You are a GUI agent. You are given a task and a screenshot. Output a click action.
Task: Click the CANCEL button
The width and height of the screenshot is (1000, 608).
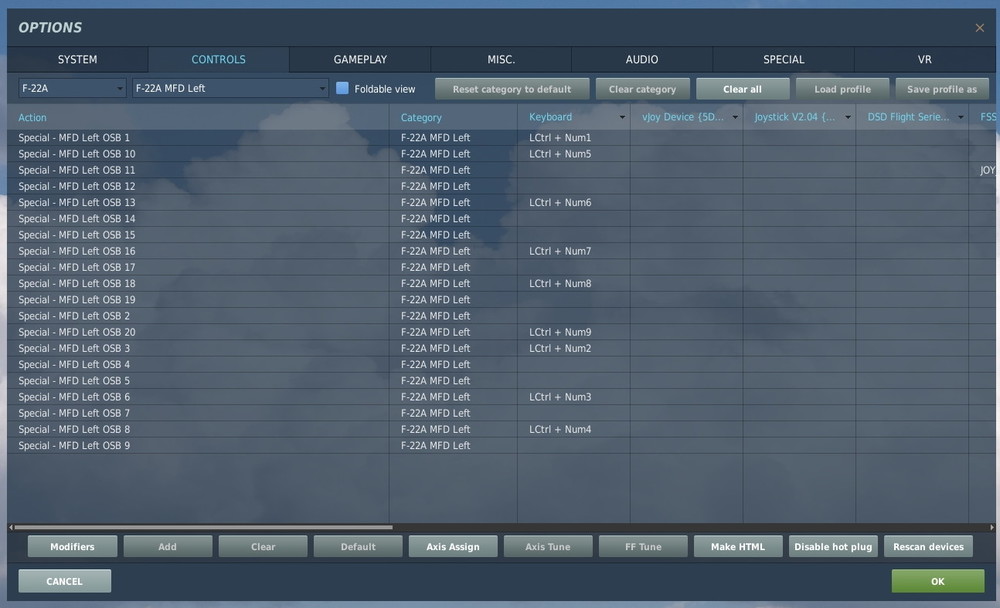(64, 581)
